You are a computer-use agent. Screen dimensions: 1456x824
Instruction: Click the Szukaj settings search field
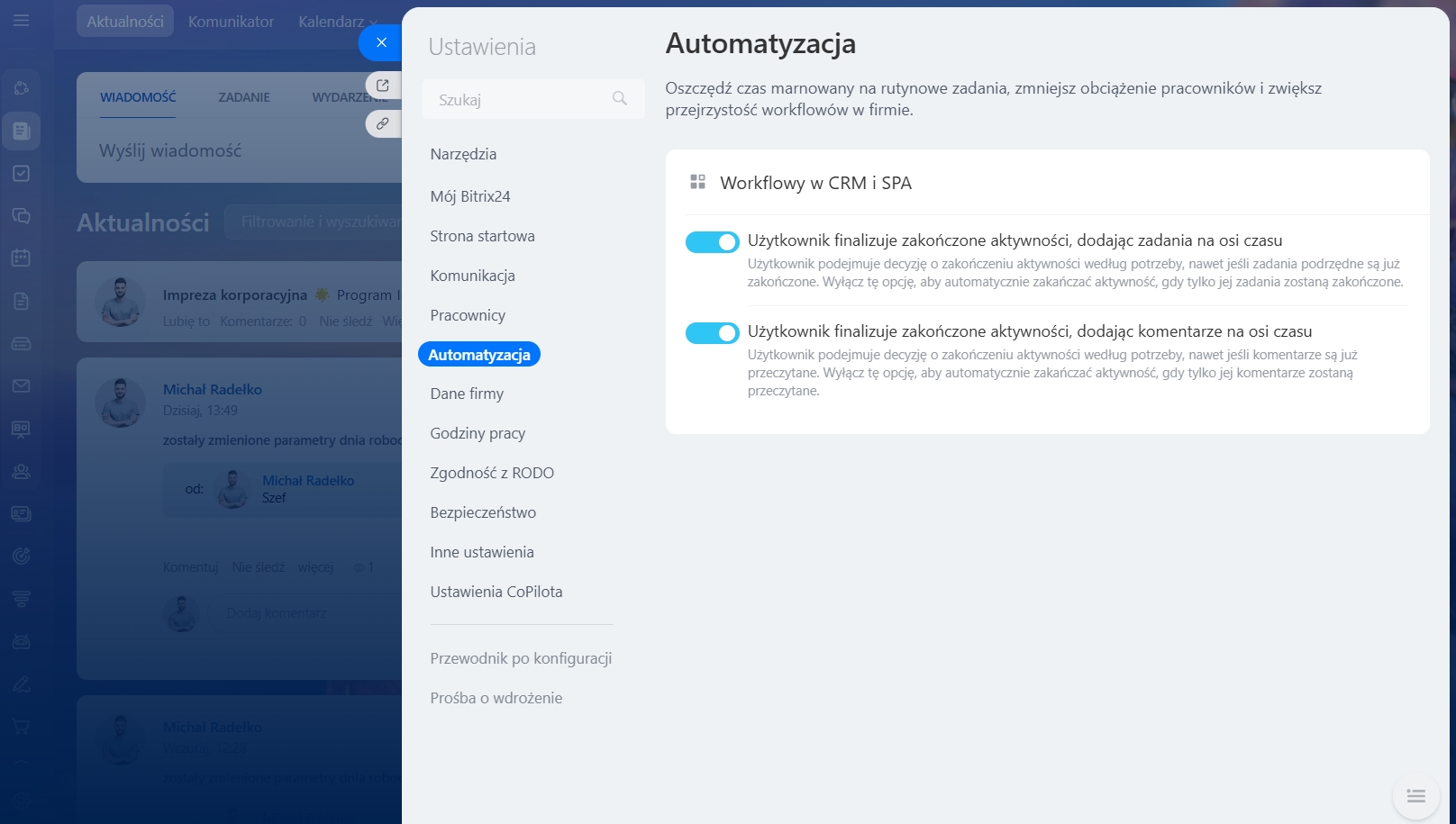tap(518, 100)
